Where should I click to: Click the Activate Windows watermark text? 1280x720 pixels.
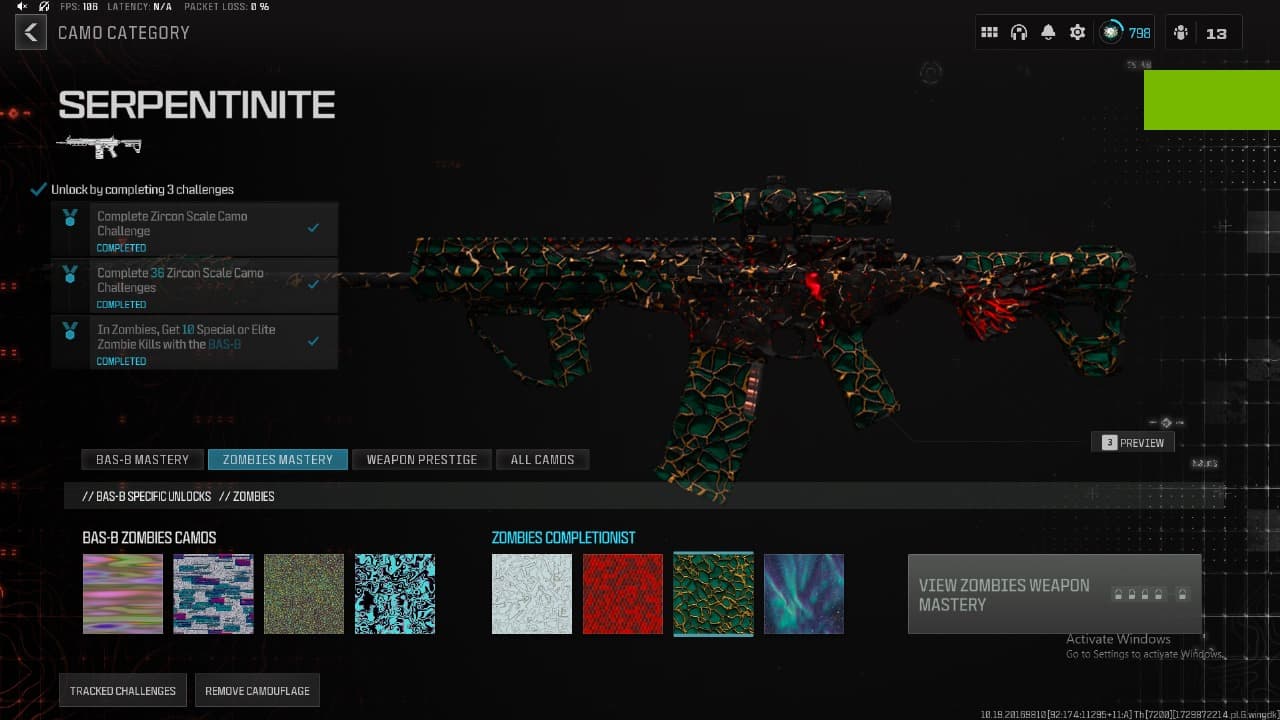(x=1118, y=639)
